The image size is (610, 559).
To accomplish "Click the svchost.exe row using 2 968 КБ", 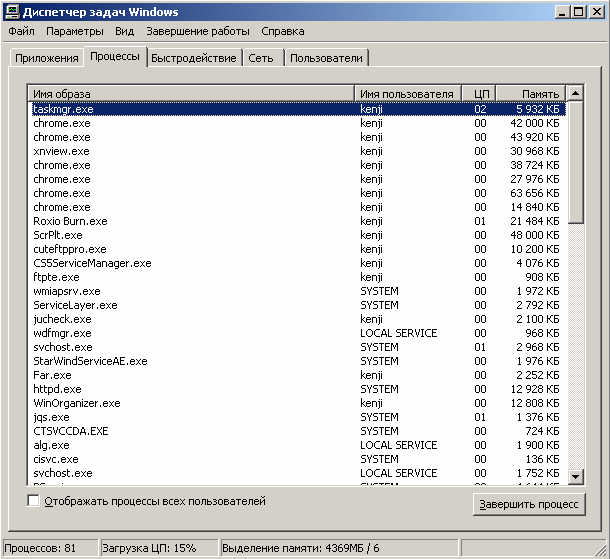I will 298,347.
